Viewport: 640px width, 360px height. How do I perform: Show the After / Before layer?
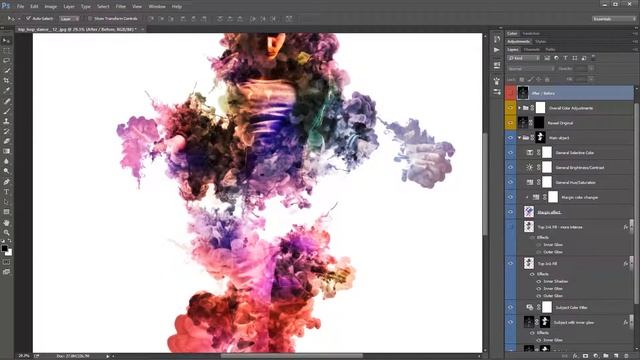tap(510, 93)
